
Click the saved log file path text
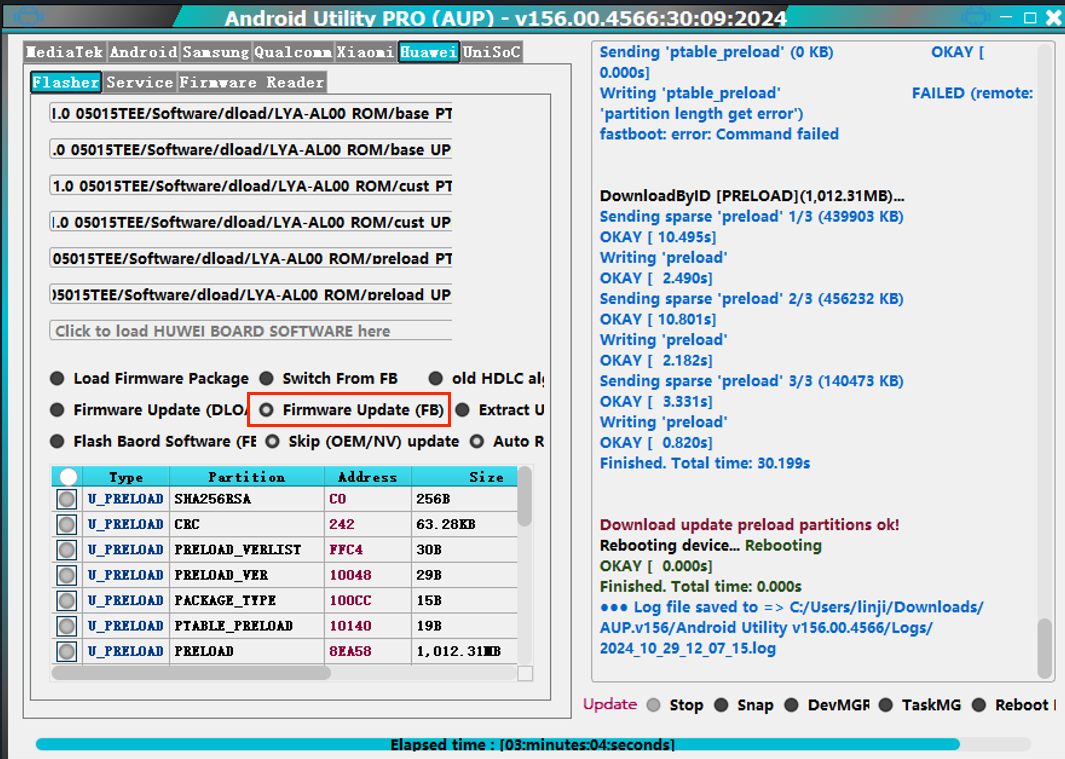tap(791, 628)
